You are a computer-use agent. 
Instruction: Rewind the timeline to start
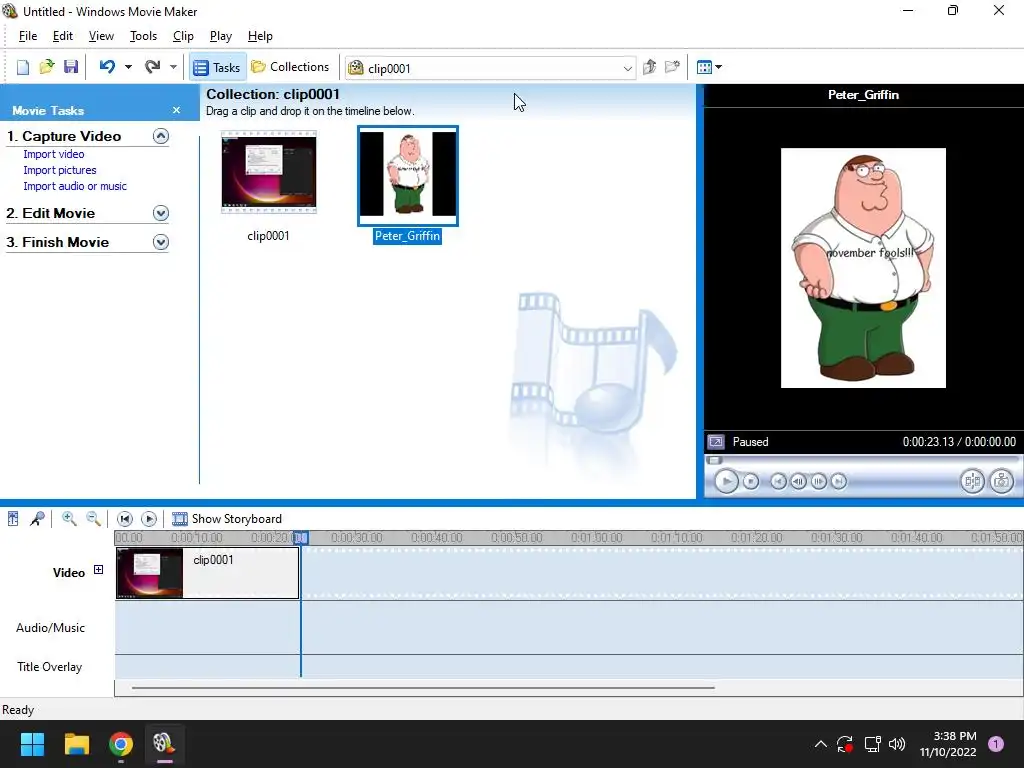(x=125, y=519)
